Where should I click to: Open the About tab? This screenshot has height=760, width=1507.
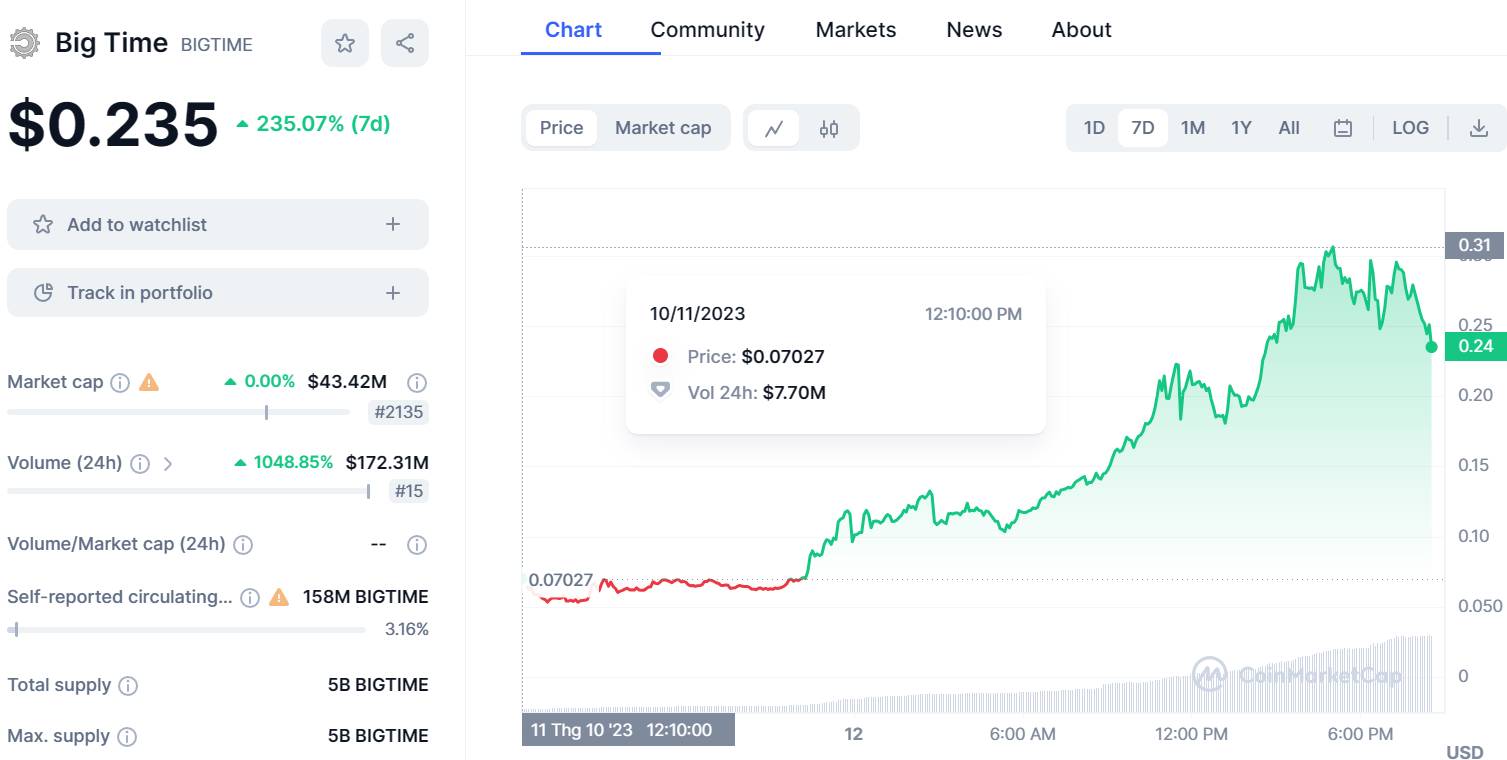[x=1081, y=30]
